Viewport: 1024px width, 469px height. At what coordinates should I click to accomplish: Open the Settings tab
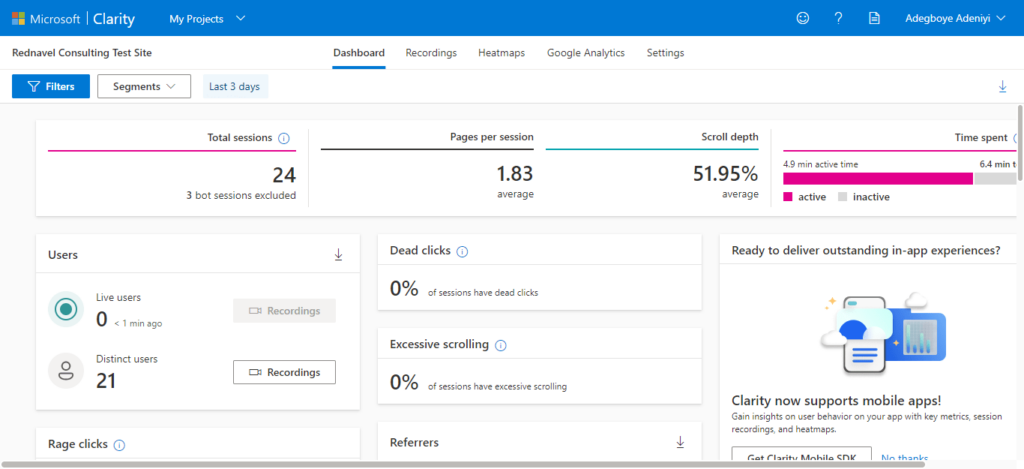coord(665,53)
